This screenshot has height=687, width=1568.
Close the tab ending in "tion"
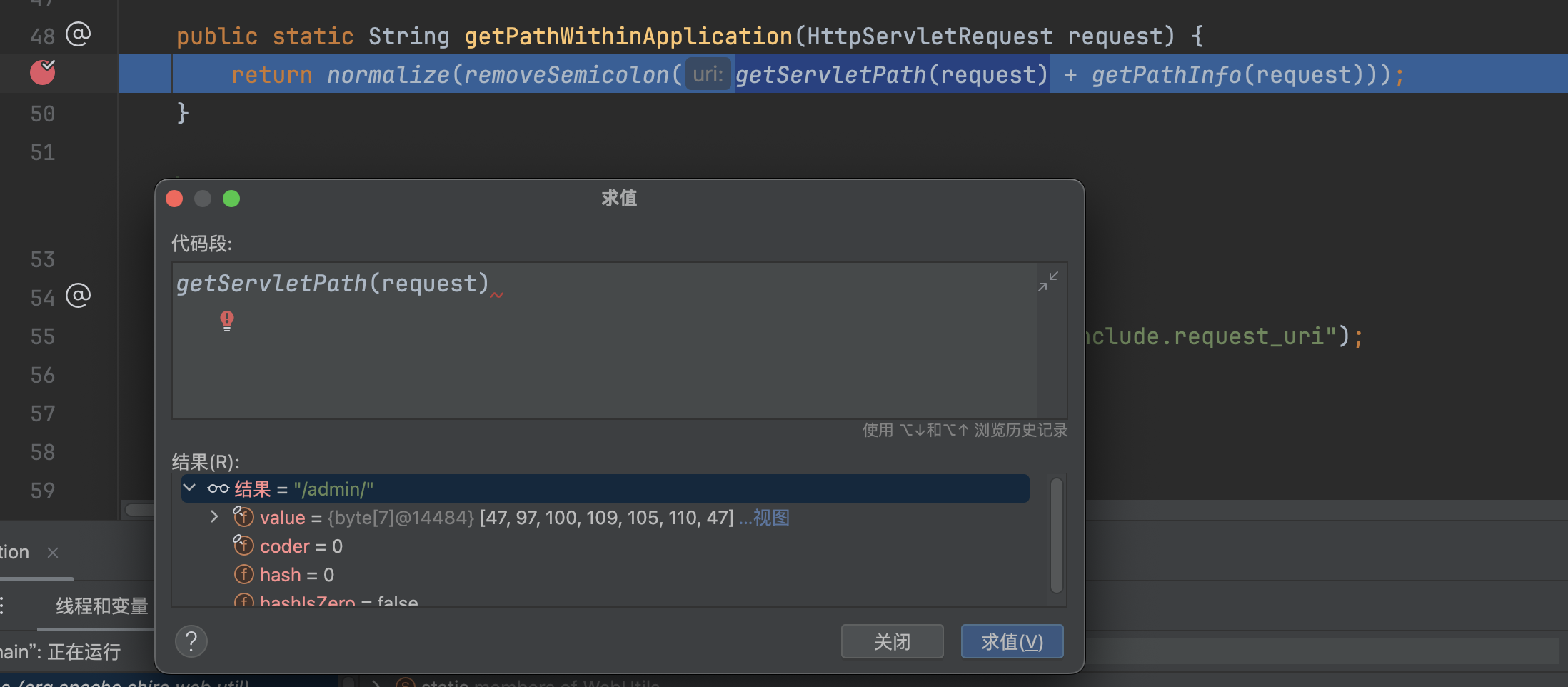53,553
